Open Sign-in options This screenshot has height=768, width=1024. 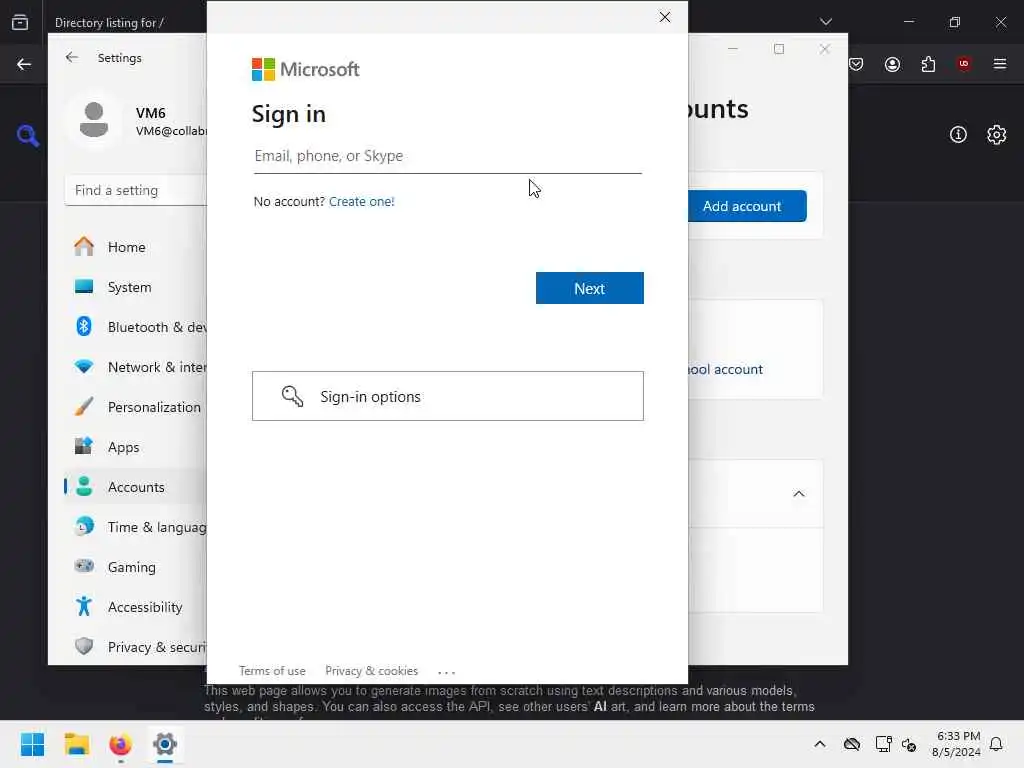coord(447,396)
